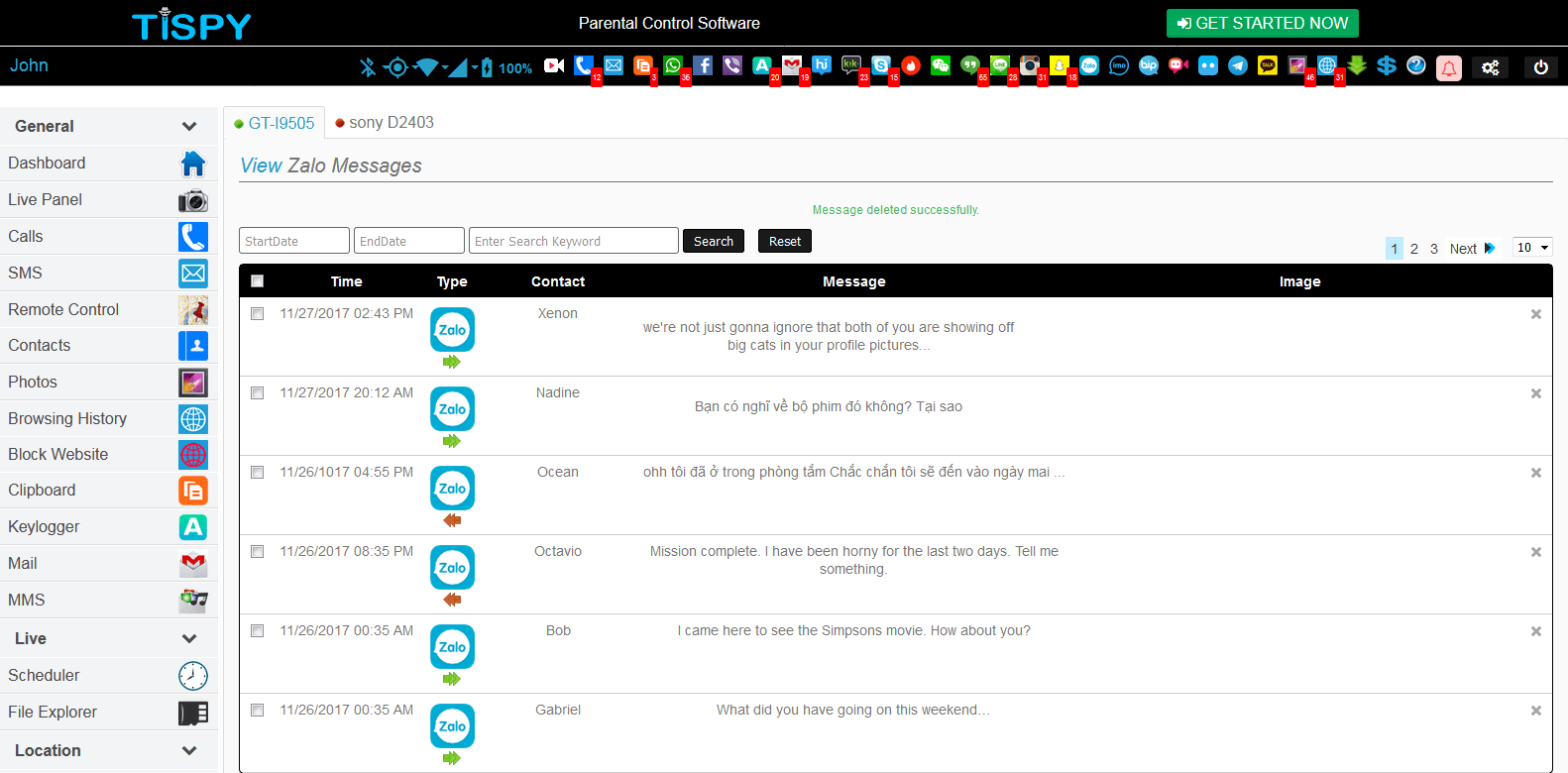1568x773 pixels.
Task: Check the Gabriel message row checkbox
Action: [258, 710]
